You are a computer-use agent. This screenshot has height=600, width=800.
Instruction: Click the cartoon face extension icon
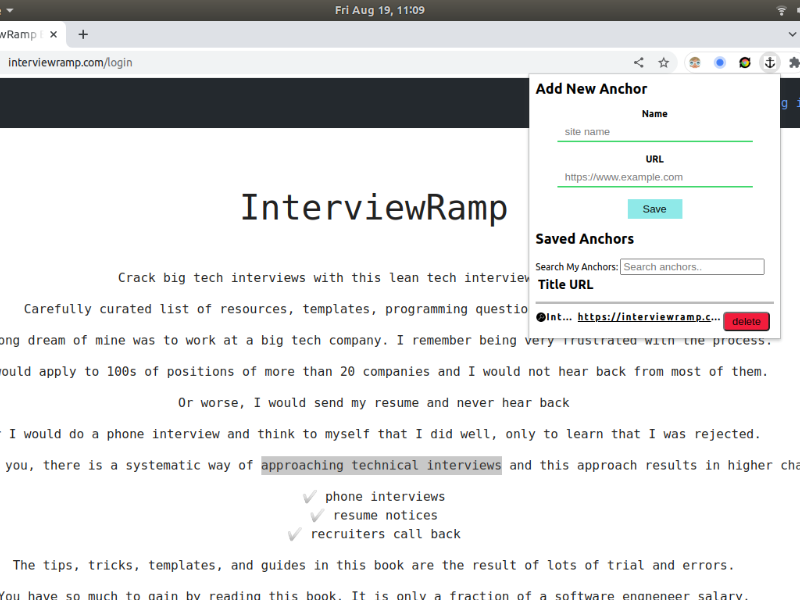pos(695,62)
